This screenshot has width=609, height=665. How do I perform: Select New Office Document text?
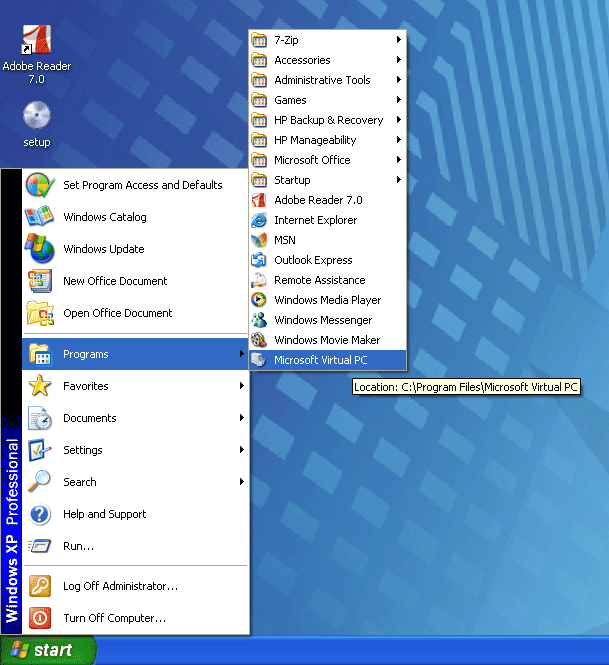[115, 281]
